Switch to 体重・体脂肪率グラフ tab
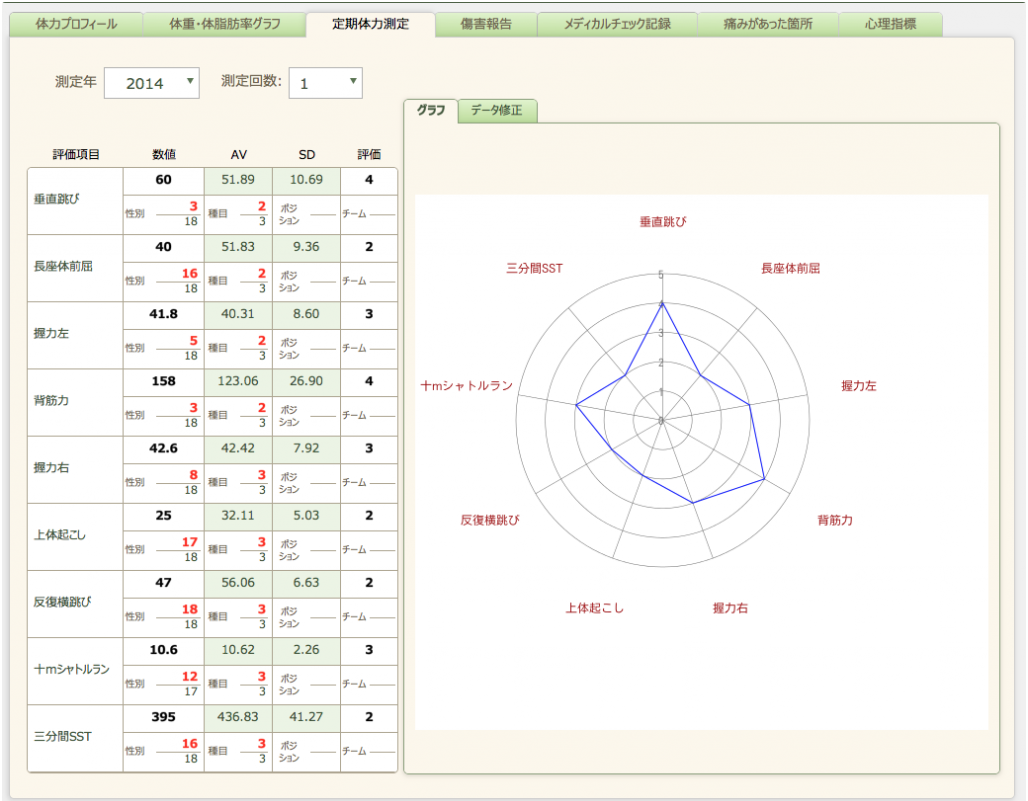The image size is (1028, 801). tap(225, 24)
